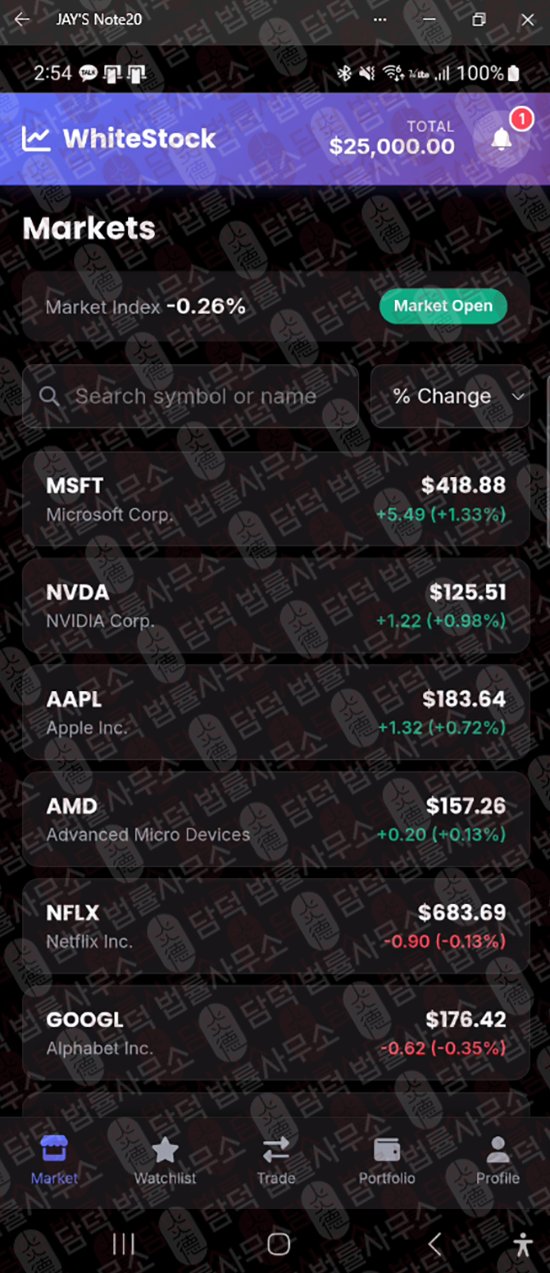Select the NVDA NVIDIA Corp. listing

(276, 606)
